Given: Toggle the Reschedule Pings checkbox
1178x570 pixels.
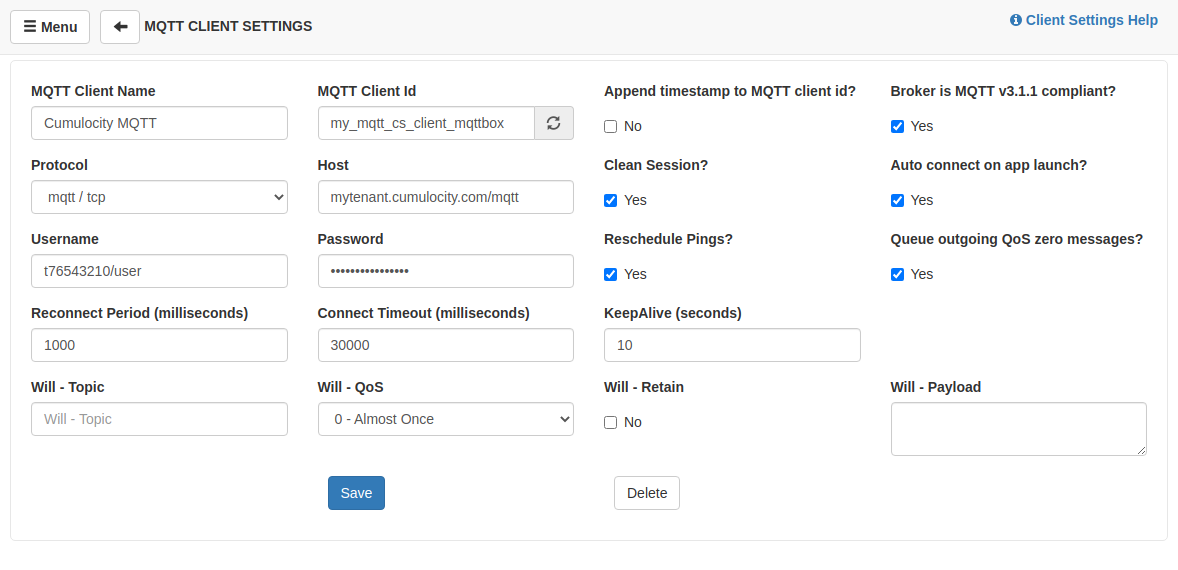Looking at the screenshot, I should [610, 275].
